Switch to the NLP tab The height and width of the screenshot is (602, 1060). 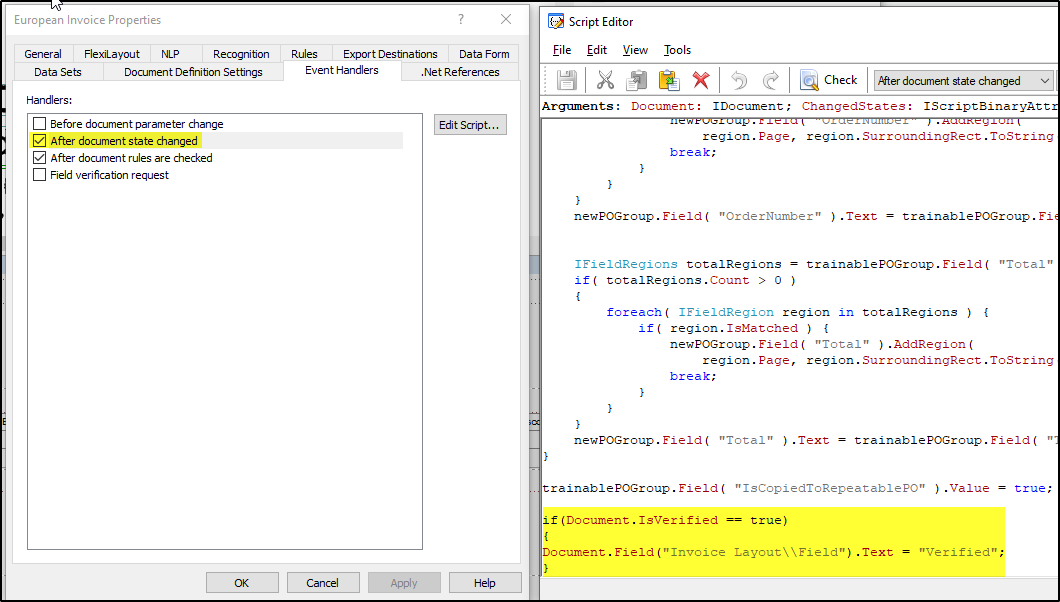(170, 54)
